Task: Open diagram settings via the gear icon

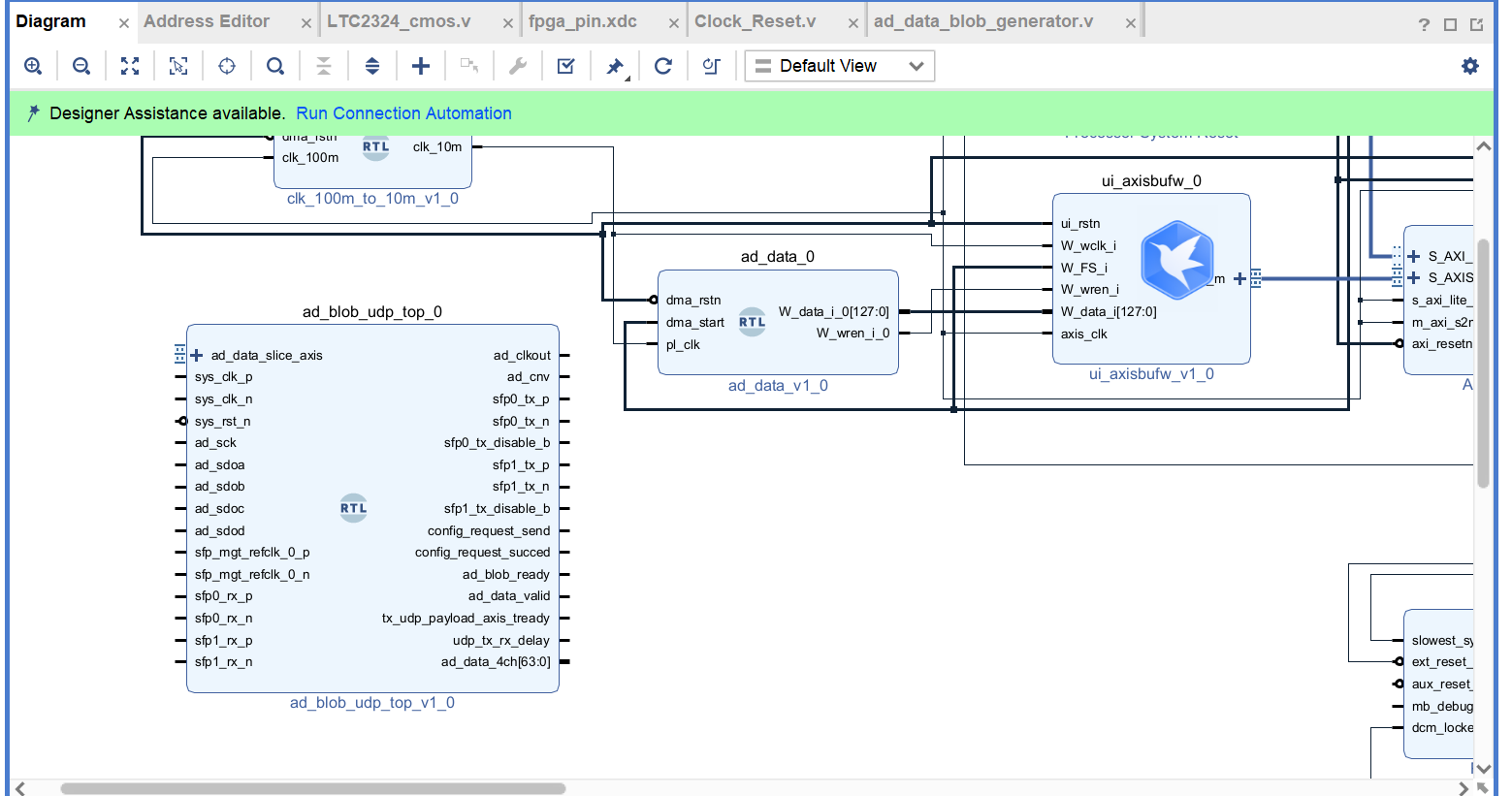Action: pos(1470,66)
